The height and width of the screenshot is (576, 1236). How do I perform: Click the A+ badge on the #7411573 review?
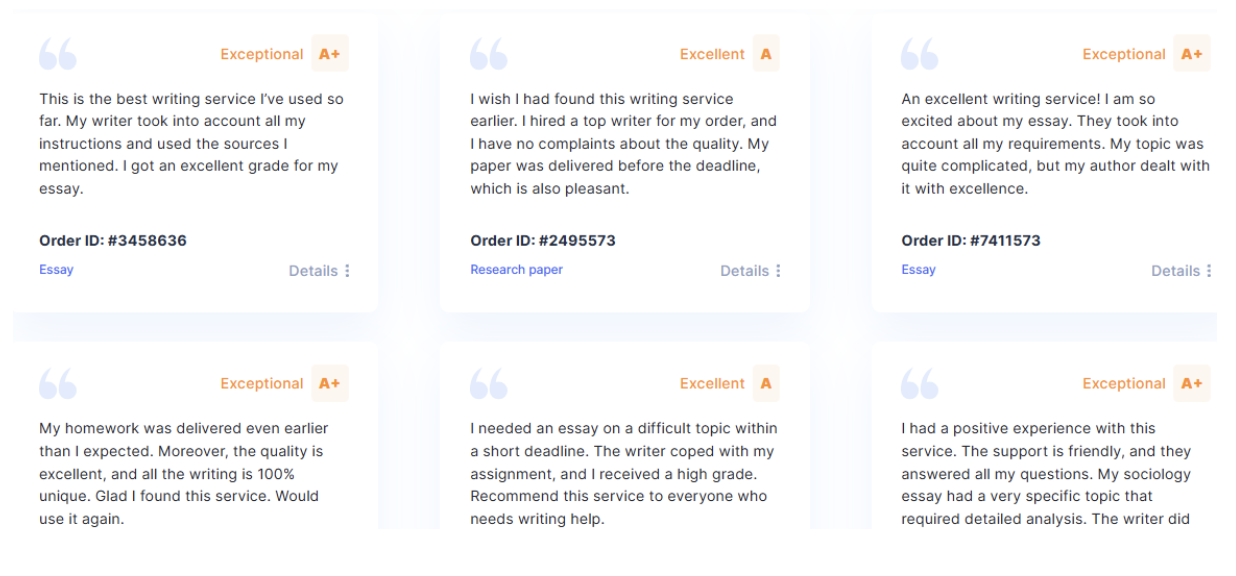[x=1192, y=54]
